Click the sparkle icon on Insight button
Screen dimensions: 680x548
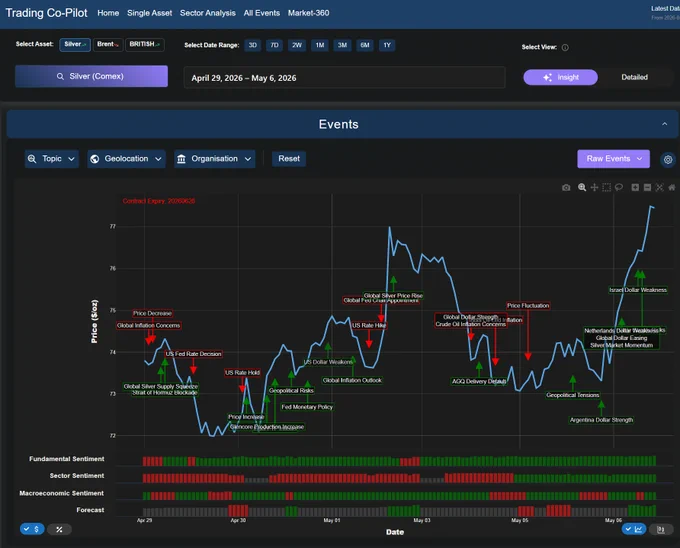[547, 77]
